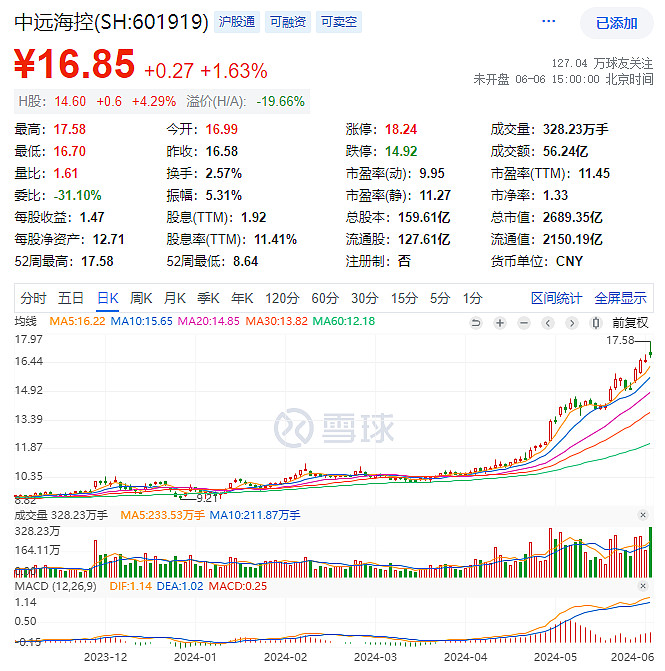This screenshot has height=671, width=665.
Task: Zoom in the K-line chart
Action: 499,323
